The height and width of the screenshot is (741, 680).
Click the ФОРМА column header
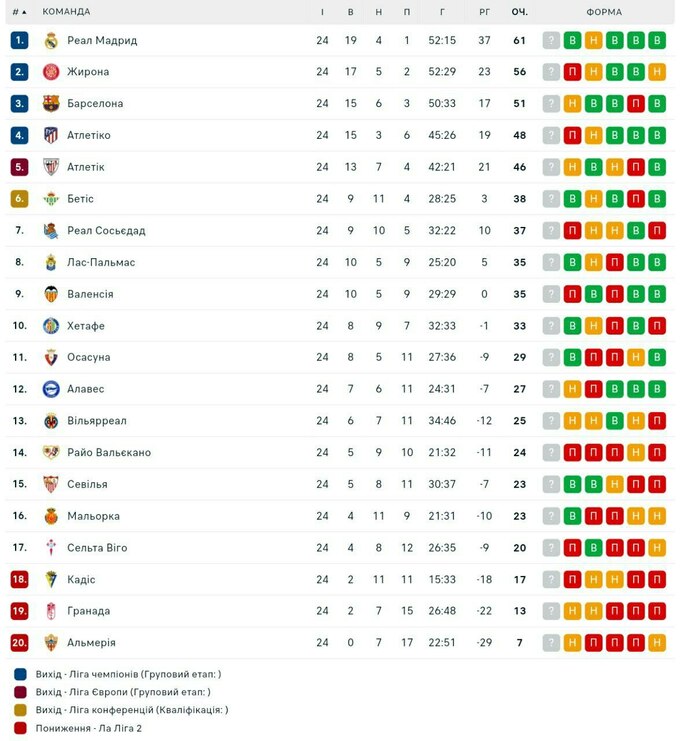tap(604, 12)
